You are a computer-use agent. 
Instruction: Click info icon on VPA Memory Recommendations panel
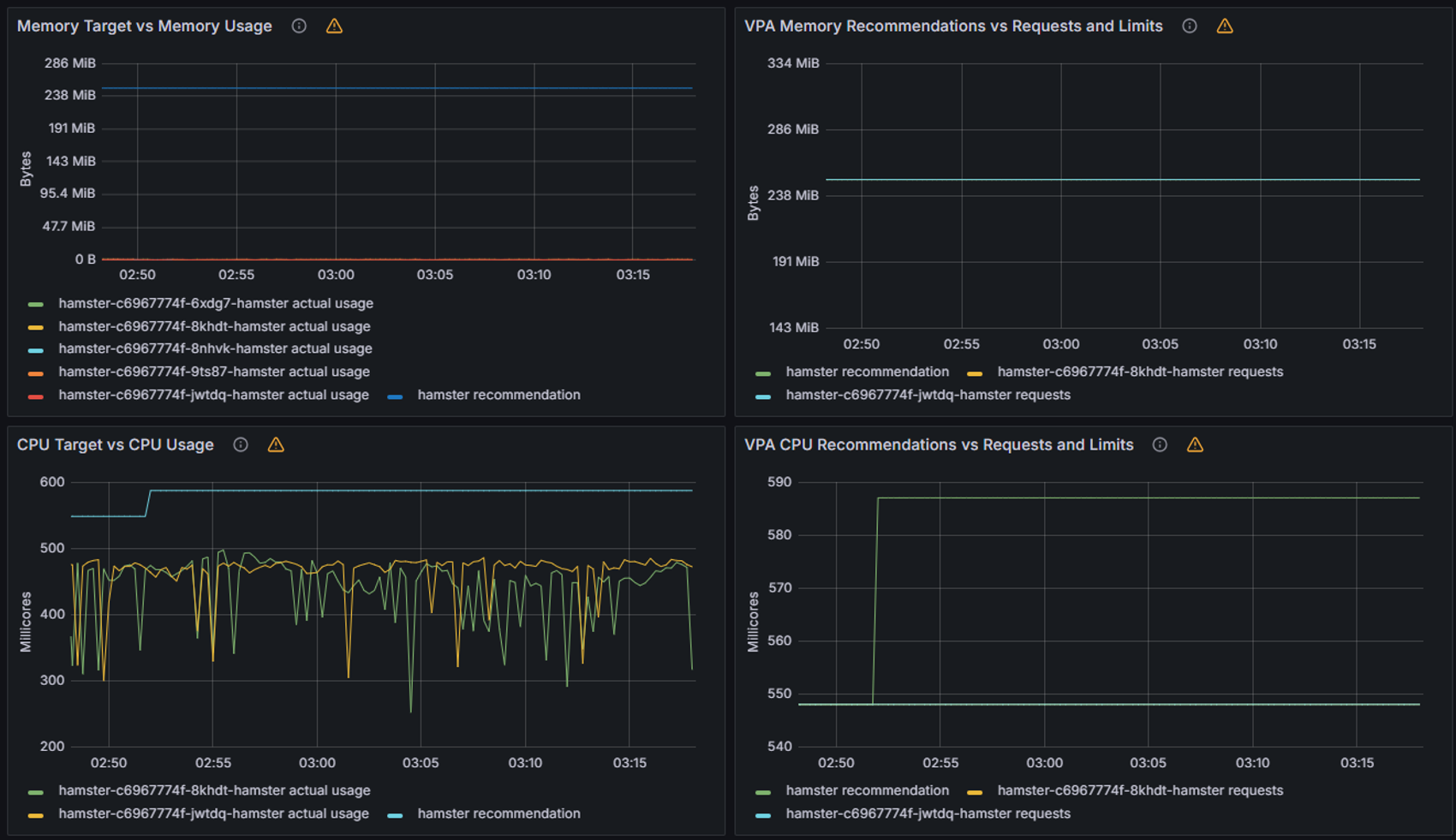pos(1190,26)
